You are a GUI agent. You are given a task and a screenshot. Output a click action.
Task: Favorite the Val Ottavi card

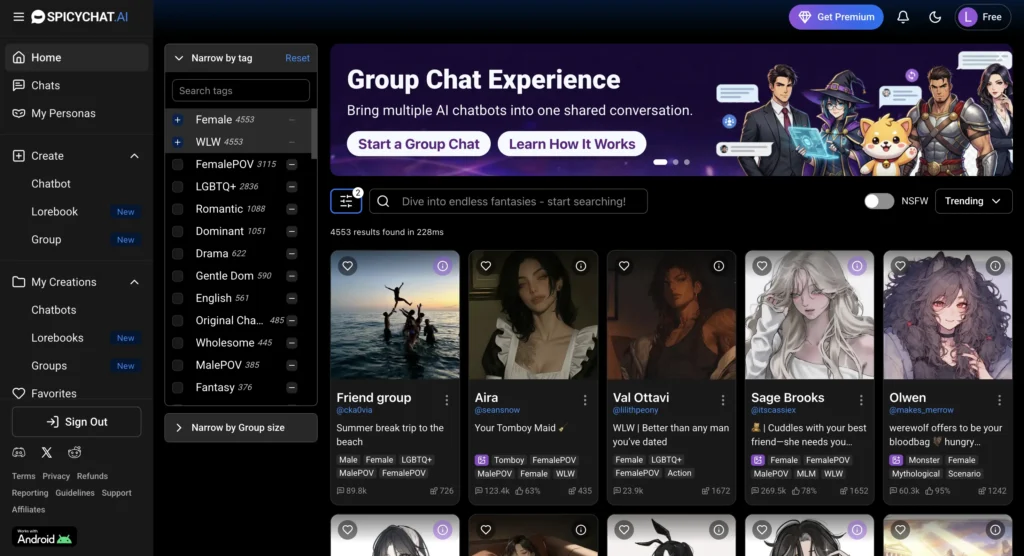point(624,266)
